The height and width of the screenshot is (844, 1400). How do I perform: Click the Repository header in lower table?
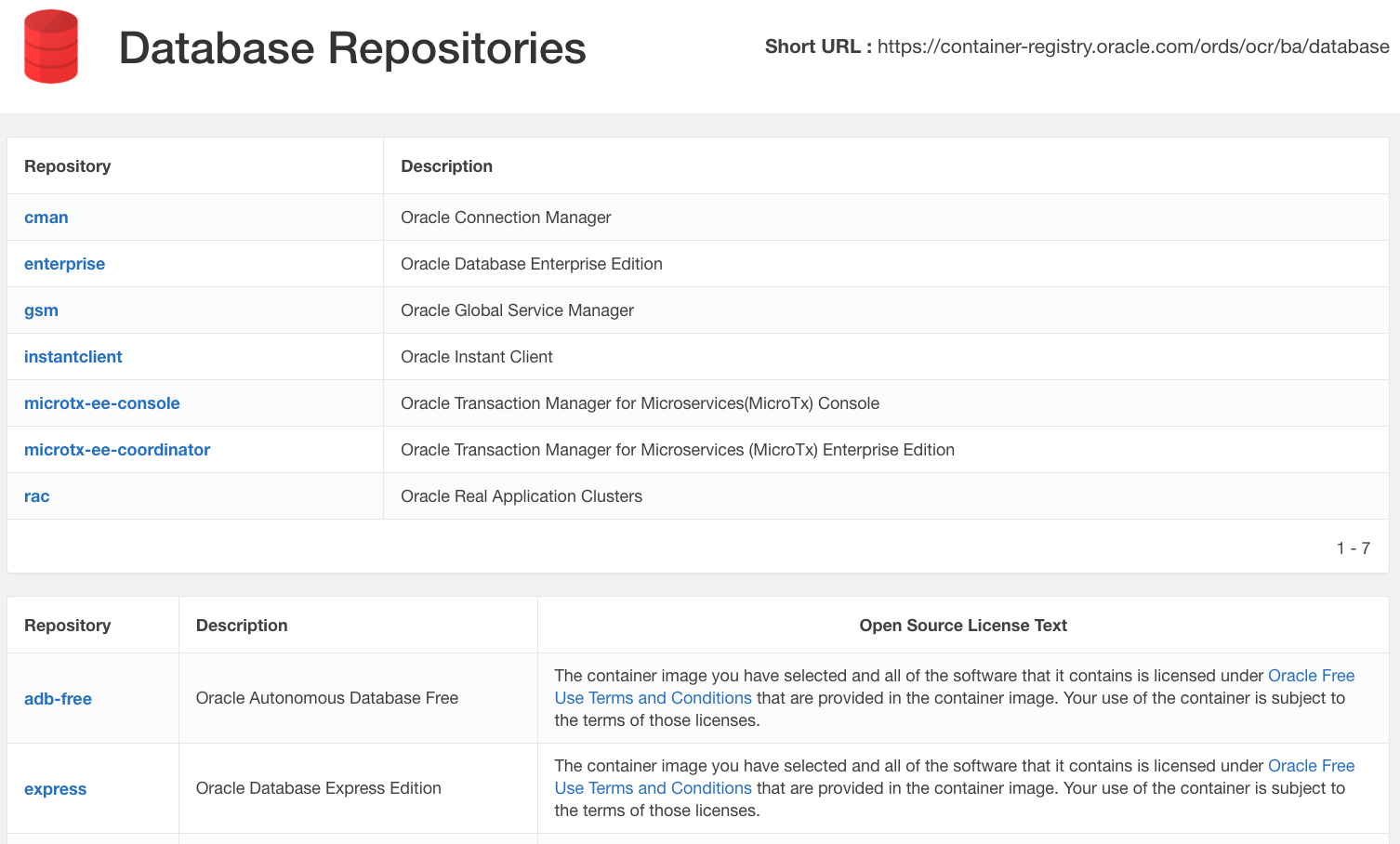67,626
